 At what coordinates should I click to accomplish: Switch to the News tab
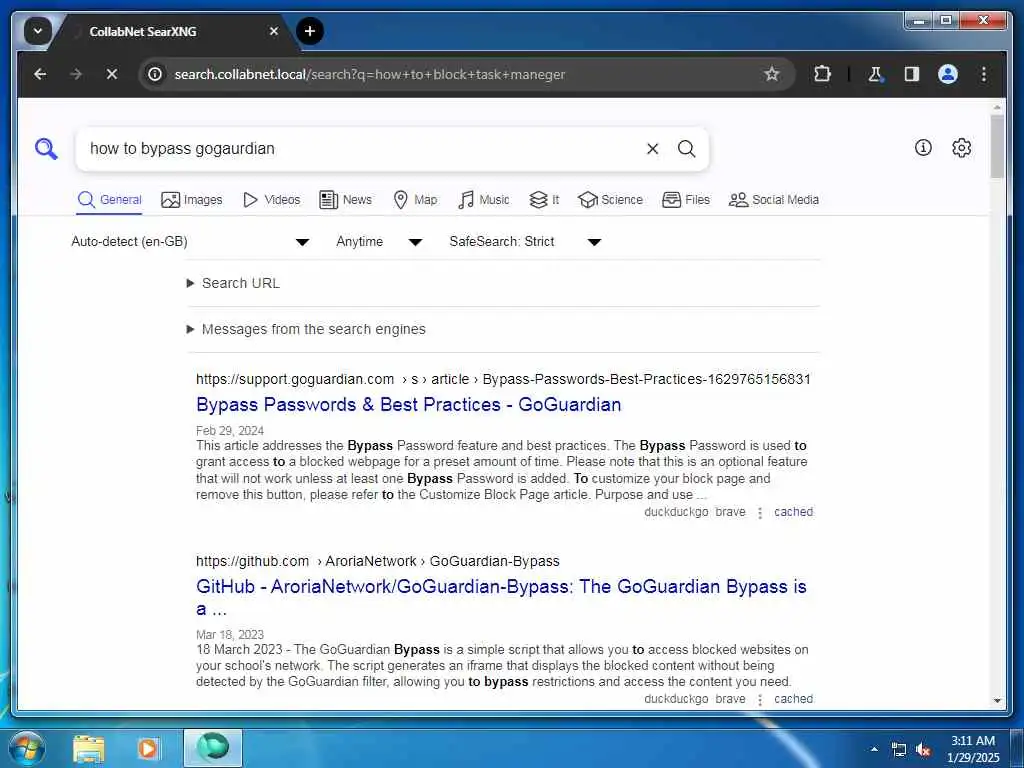coord(345,200)
